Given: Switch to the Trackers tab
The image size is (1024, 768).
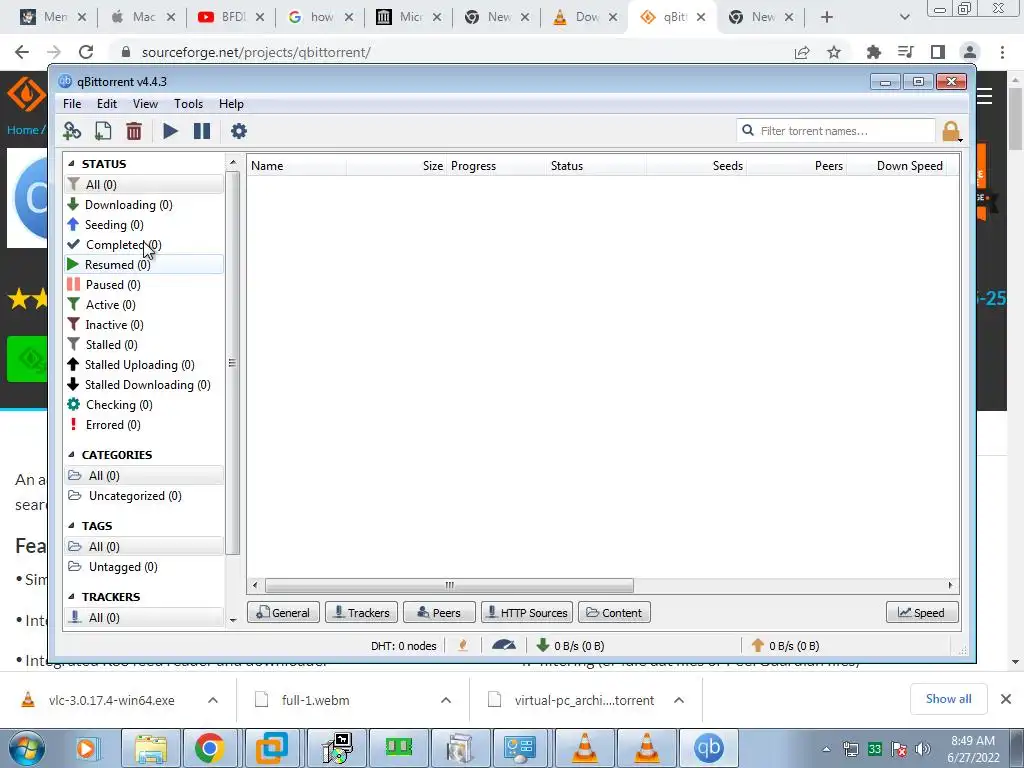Looking at the screenshot, I should pos(361,613).
